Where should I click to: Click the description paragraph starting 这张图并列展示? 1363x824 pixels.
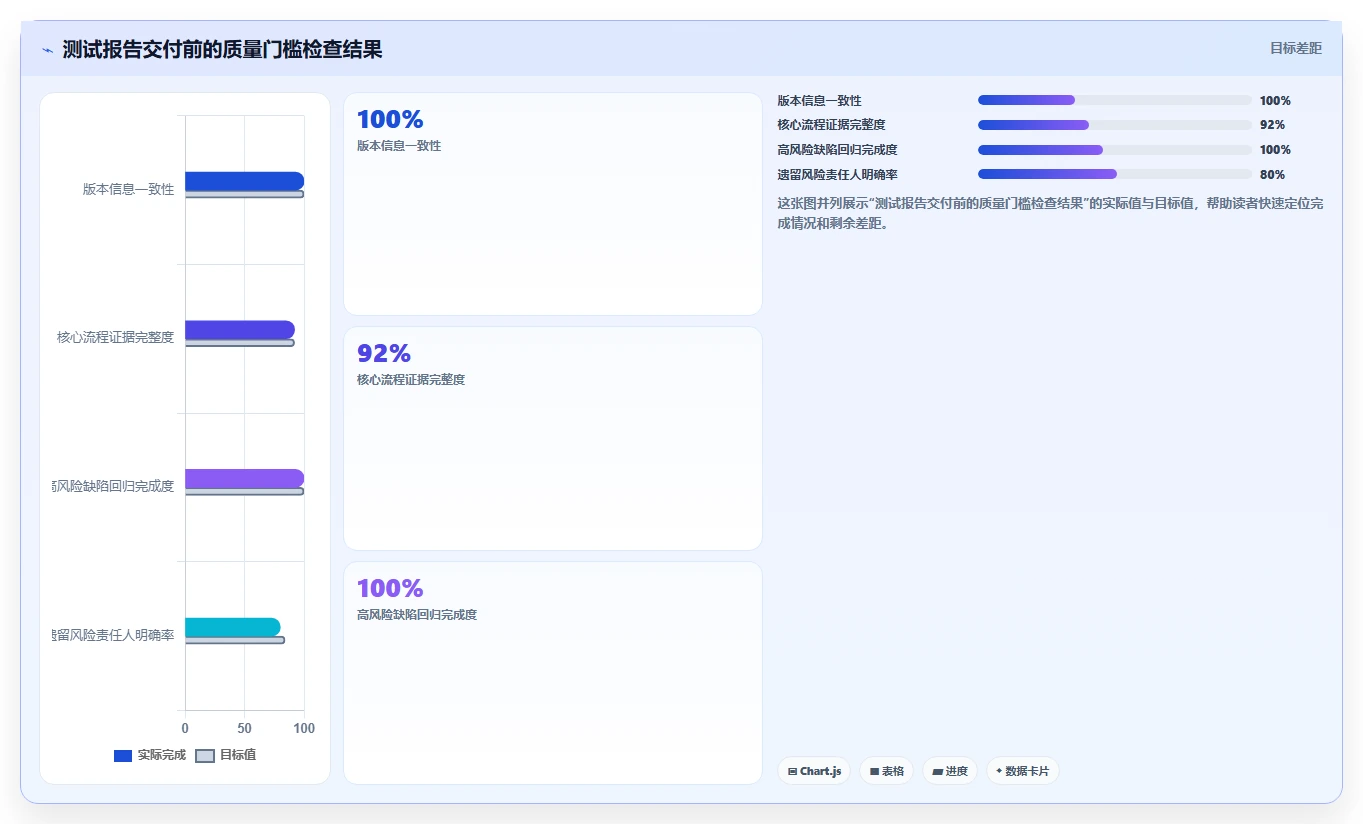(1050, 213)
